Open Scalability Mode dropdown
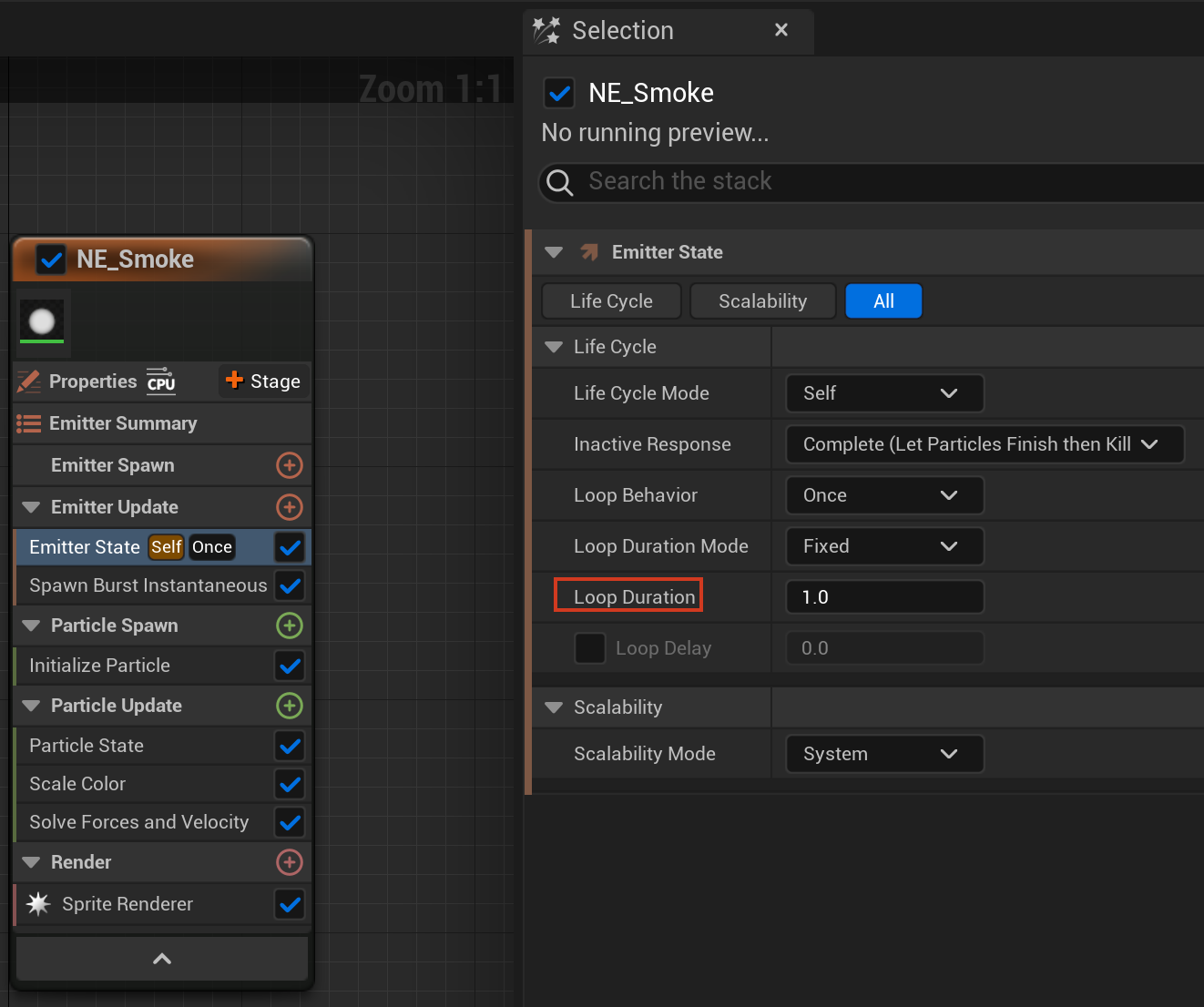 coord(884,754)
